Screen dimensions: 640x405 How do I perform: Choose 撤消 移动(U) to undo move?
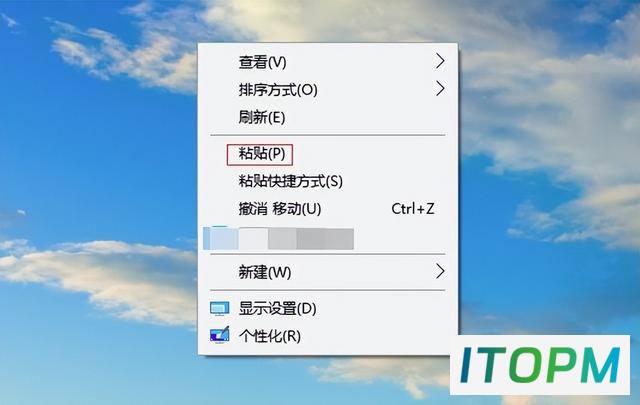tap(328, 209)
